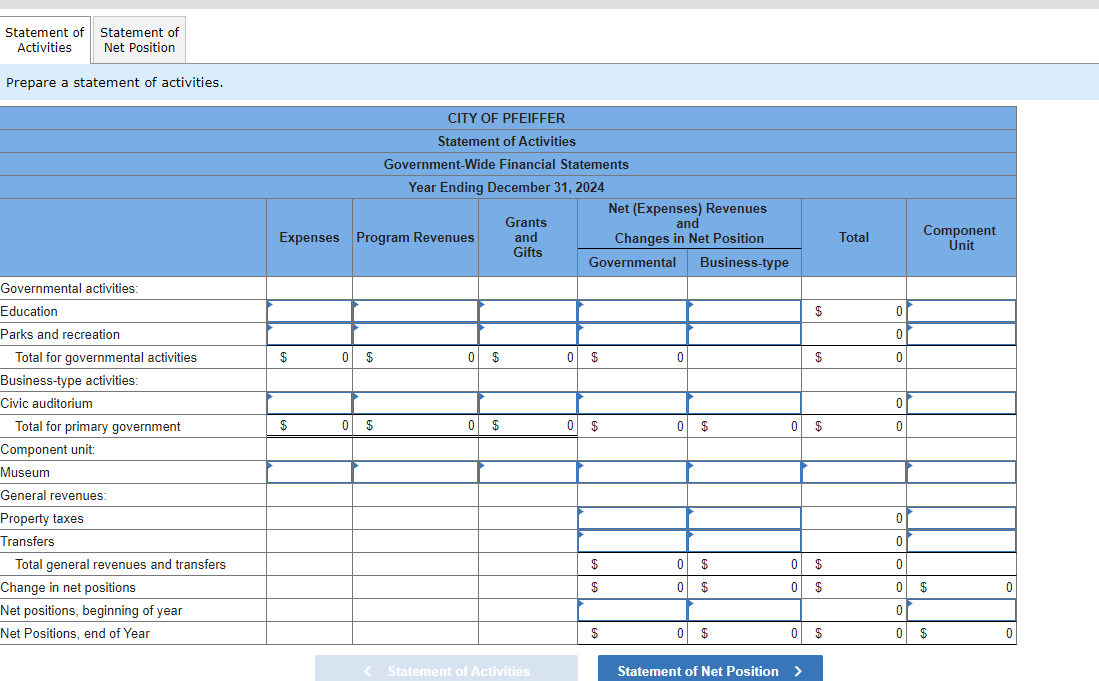Click the Component Unit cell for Museum
The height and width of the screenshot is (681, 1099).
960,472
